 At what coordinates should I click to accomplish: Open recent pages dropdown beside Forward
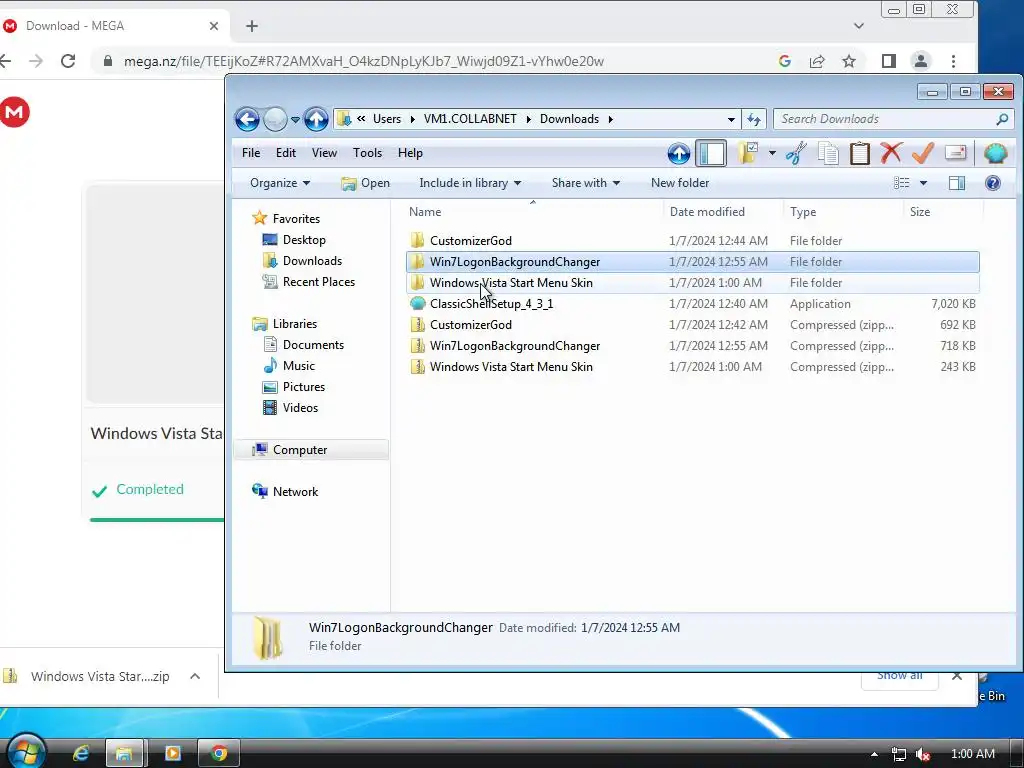pyautogui.click(x=295, y=120)
